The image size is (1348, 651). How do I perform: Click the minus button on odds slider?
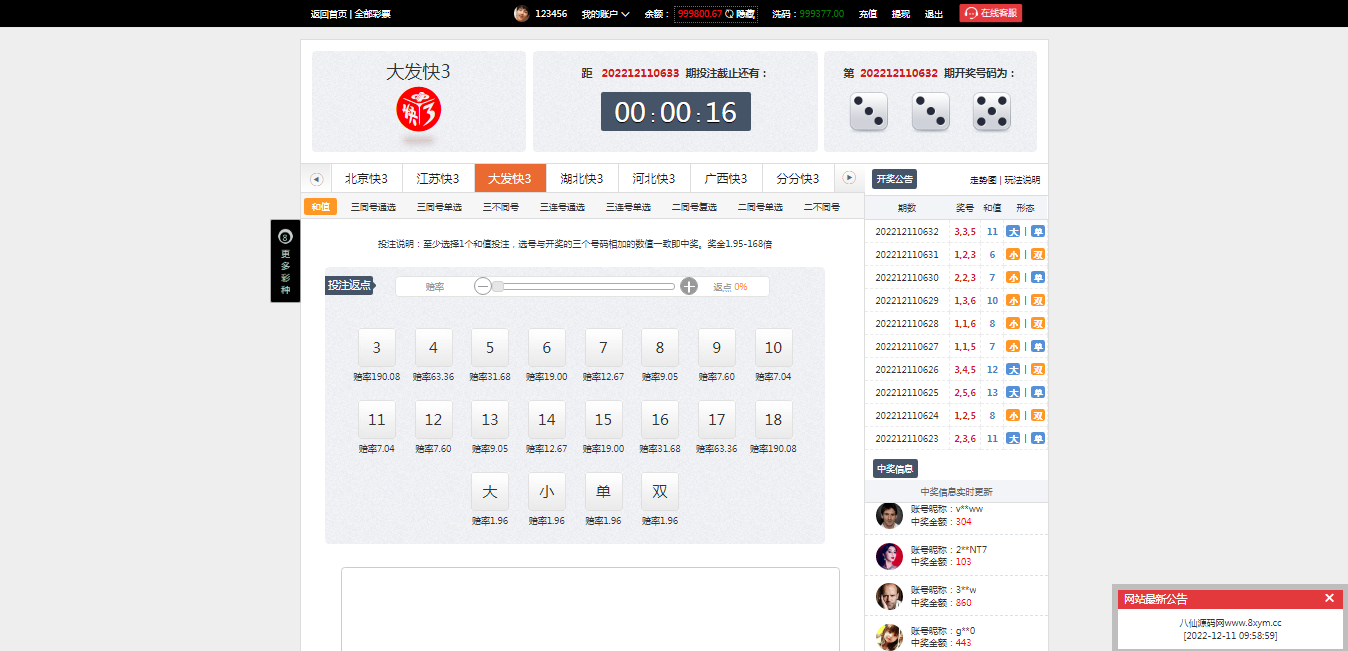tap(483, 286)
